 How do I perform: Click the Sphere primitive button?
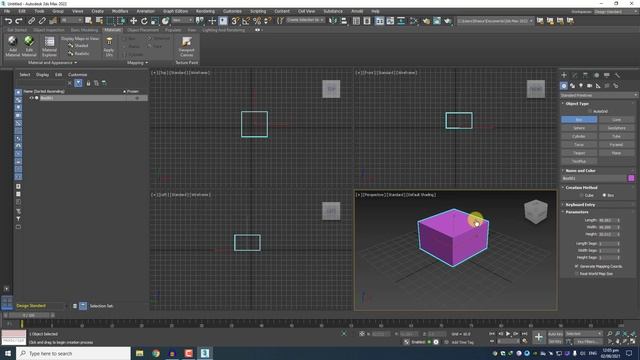click(579, 128)
